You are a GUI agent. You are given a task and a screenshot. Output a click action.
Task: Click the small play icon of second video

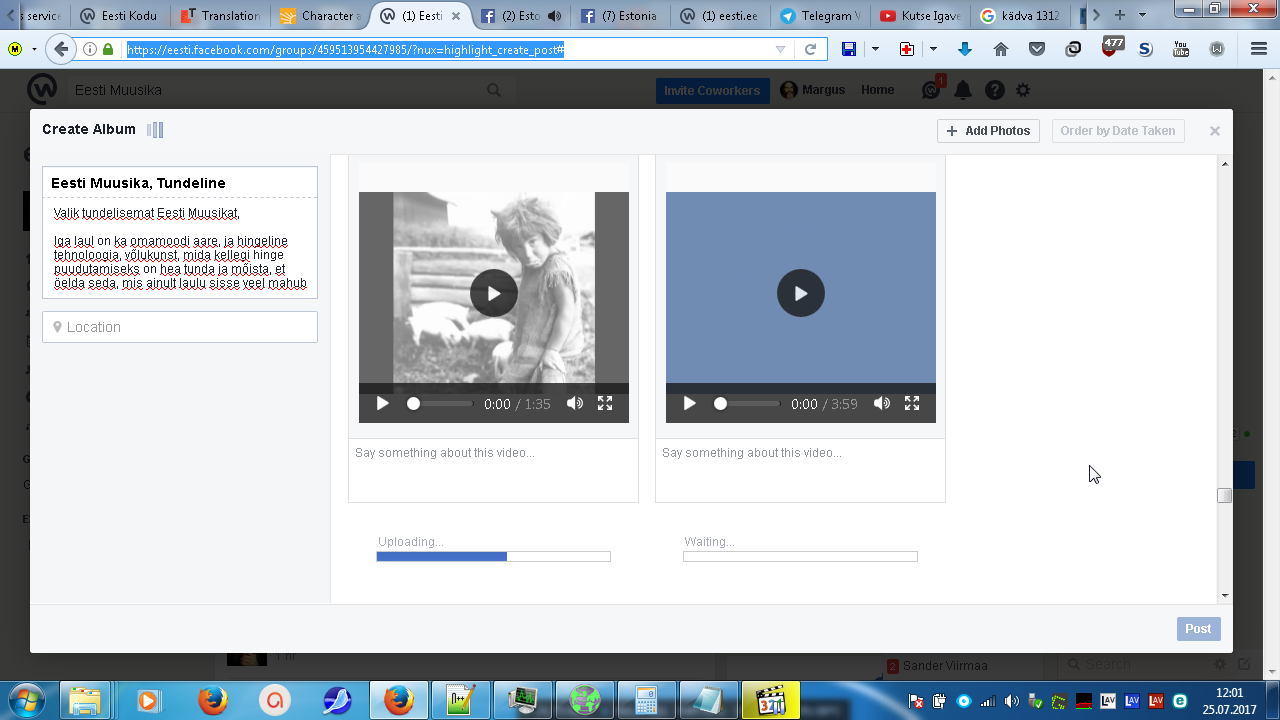click(689, 403)
